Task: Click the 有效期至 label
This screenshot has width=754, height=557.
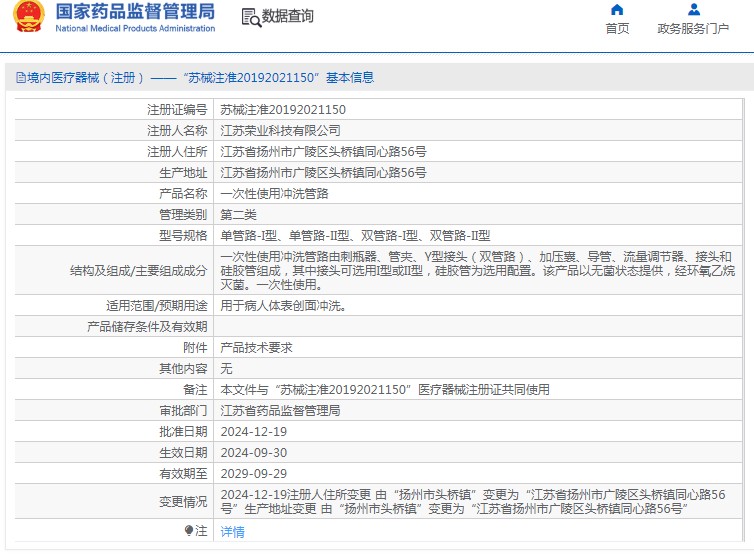Action: (x=183, y=474)
